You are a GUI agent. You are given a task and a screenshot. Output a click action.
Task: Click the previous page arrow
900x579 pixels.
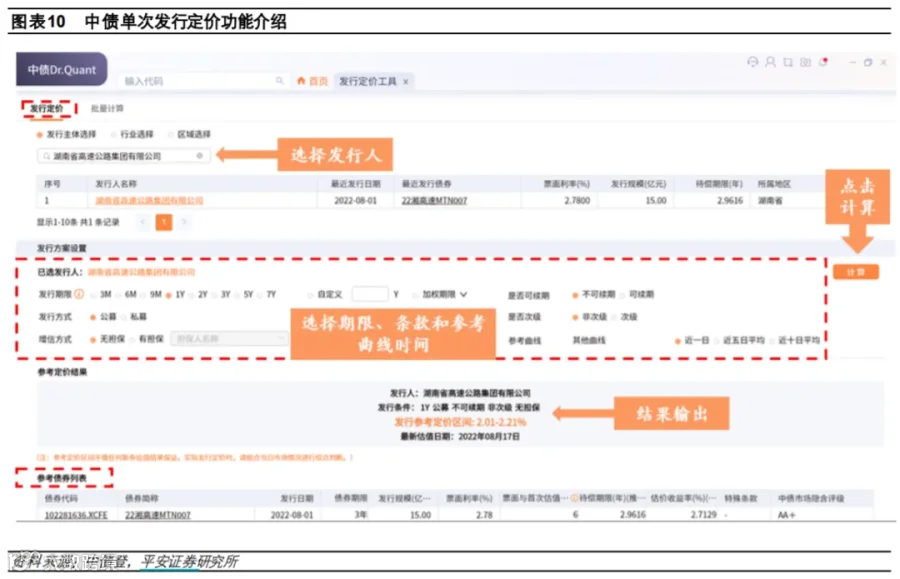click(x=143, y=222)
